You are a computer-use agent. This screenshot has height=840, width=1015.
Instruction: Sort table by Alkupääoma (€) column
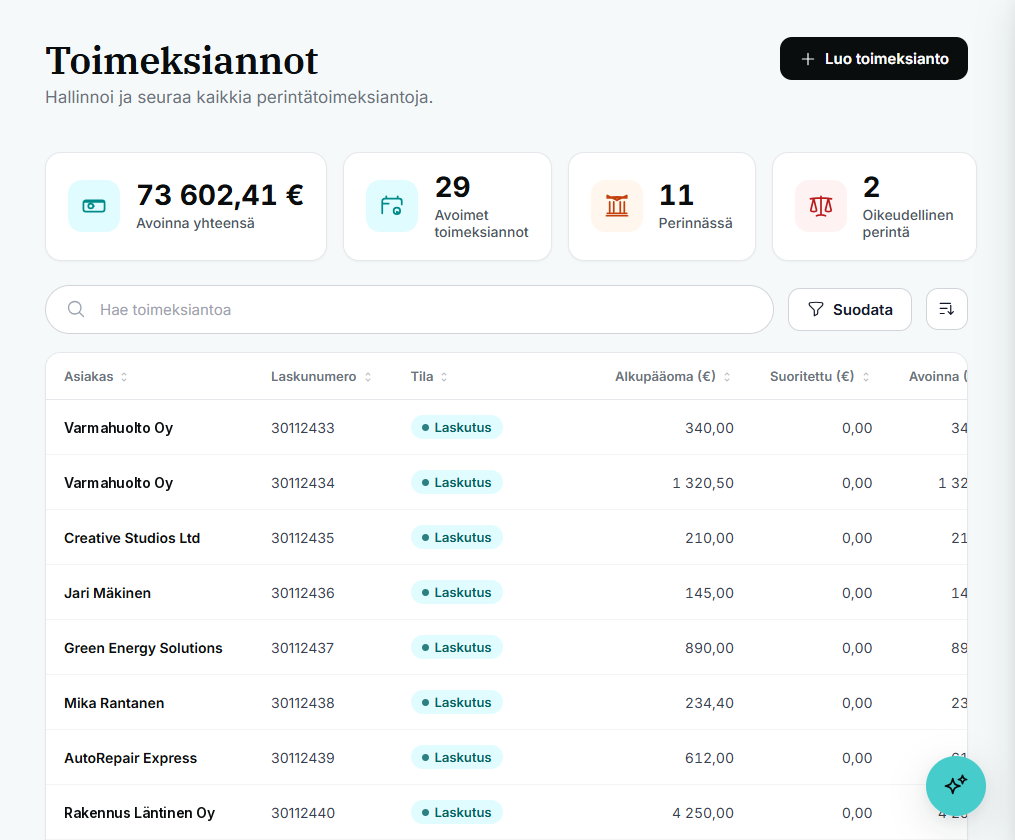coord(672,377)
